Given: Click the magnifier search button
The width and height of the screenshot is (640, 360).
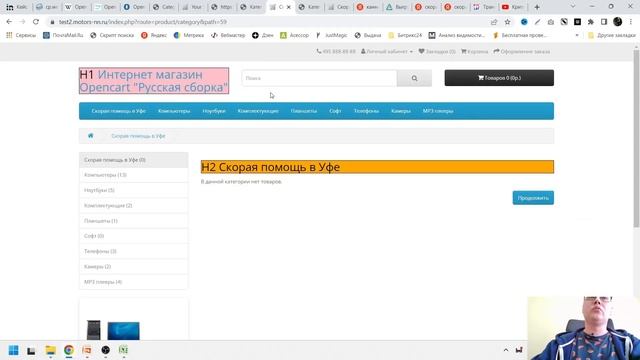Looking at the screenshot, I should 414,78.
